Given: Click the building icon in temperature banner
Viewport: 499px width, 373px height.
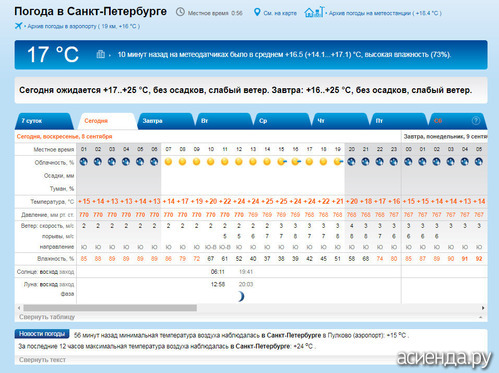Looking at the screenshot, I should click(x=101, y=54).
